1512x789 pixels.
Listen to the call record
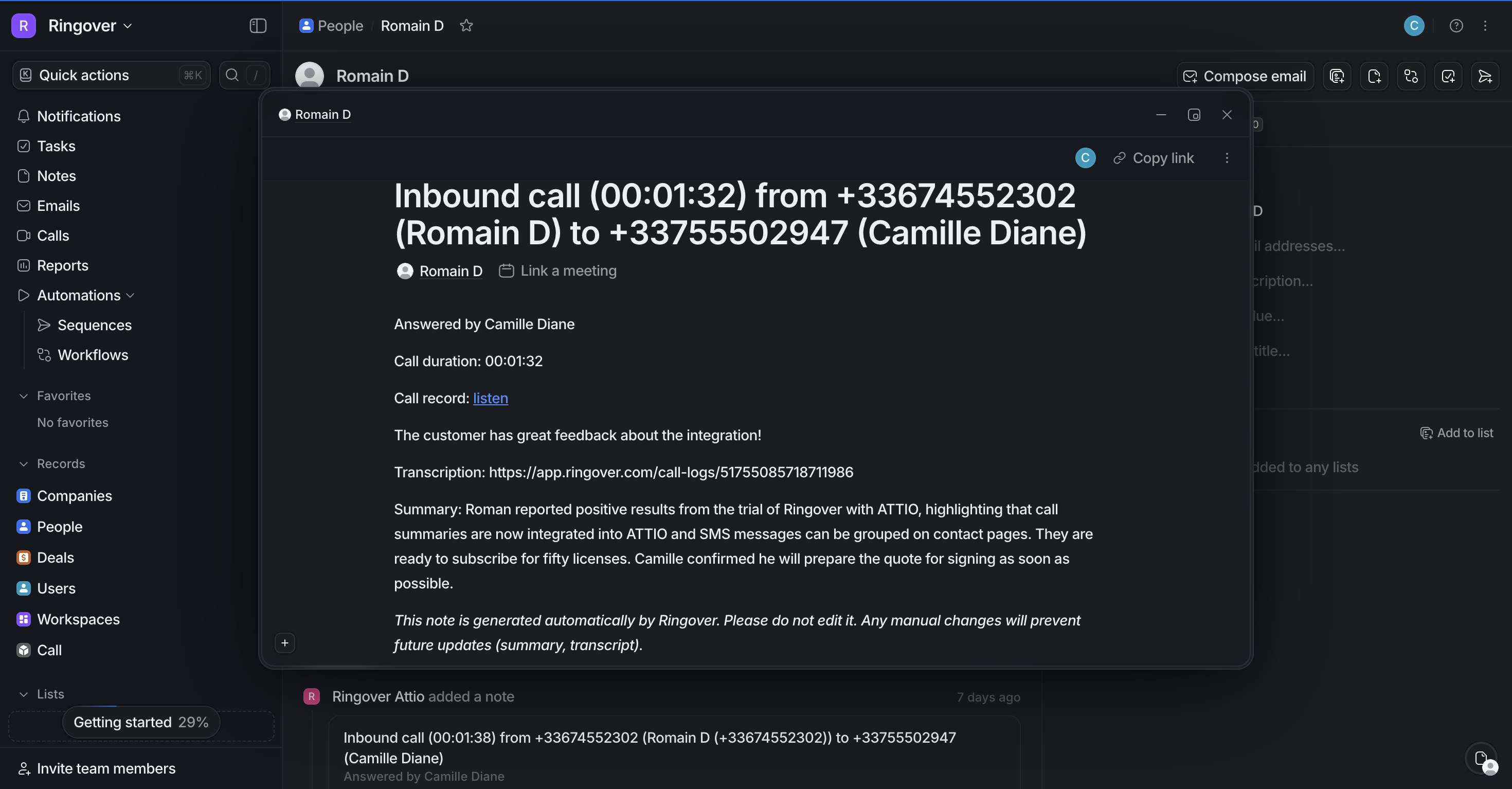pos(490,398)
